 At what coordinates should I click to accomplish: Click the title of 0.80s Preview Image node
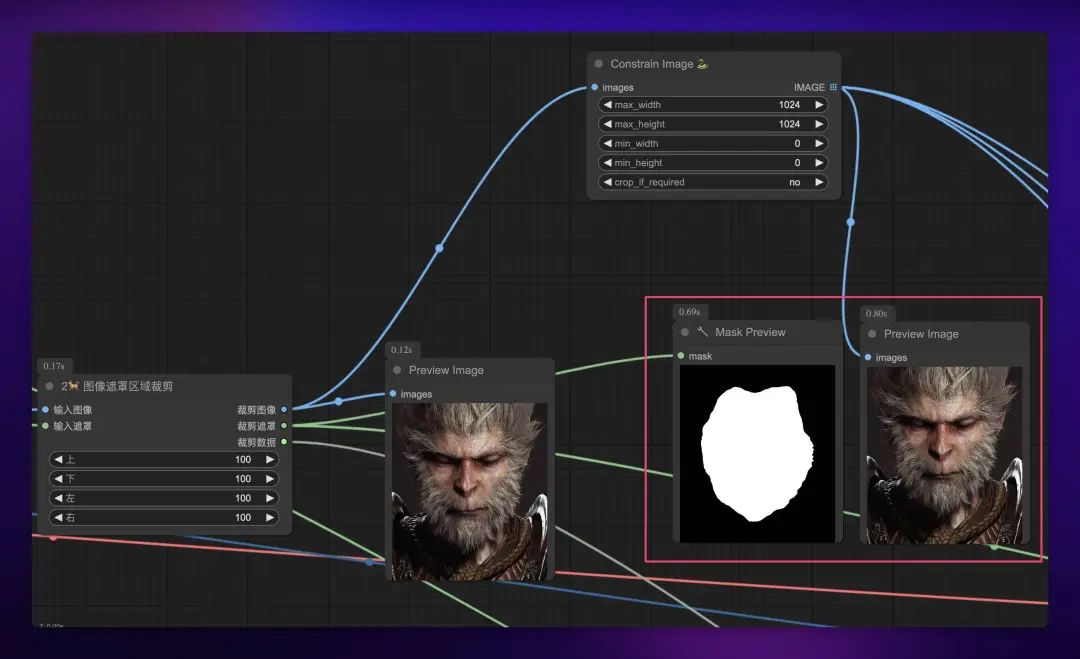pos(921,334)
